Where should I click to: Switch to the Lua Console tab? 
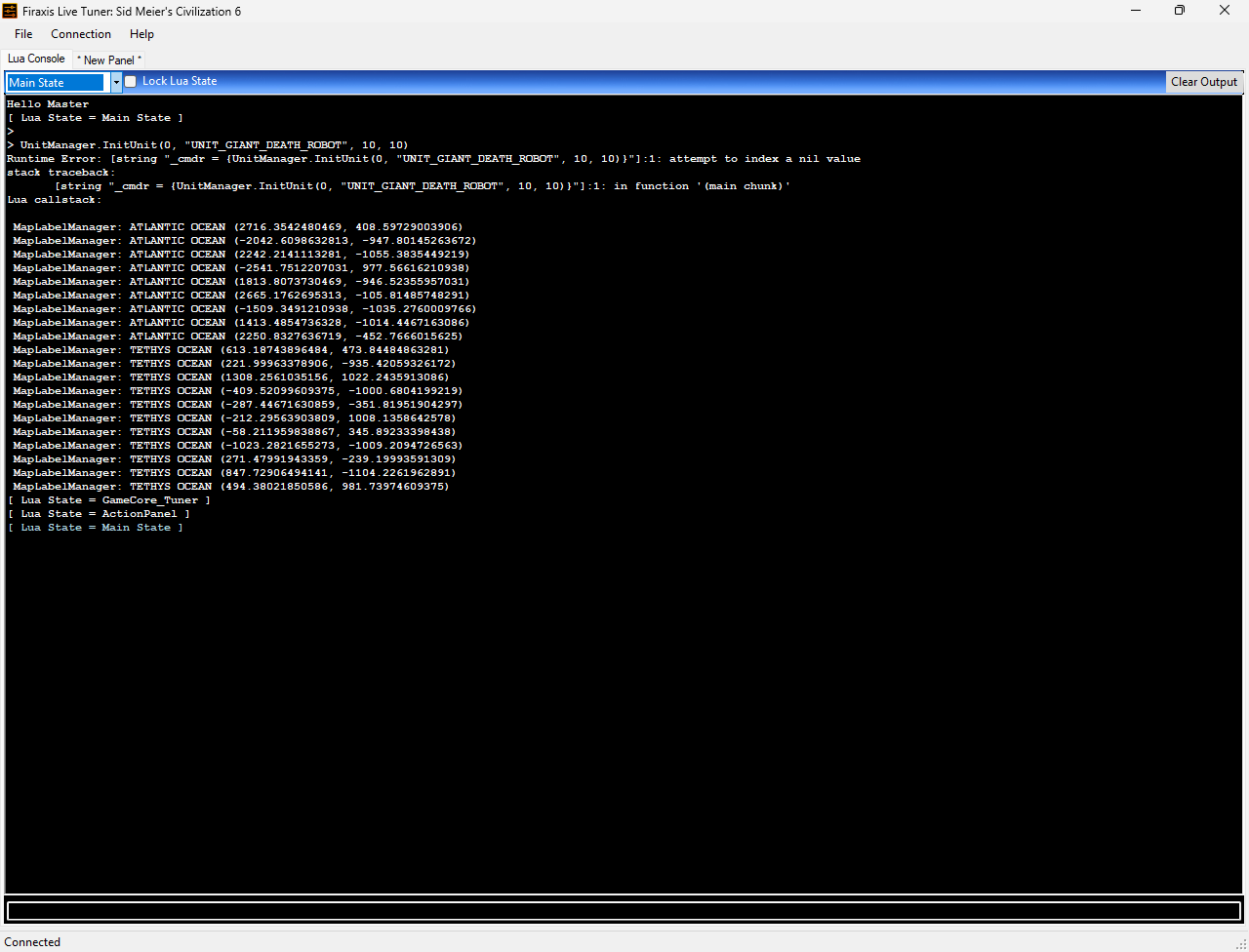pyautogui.click(x=36, y=59)
